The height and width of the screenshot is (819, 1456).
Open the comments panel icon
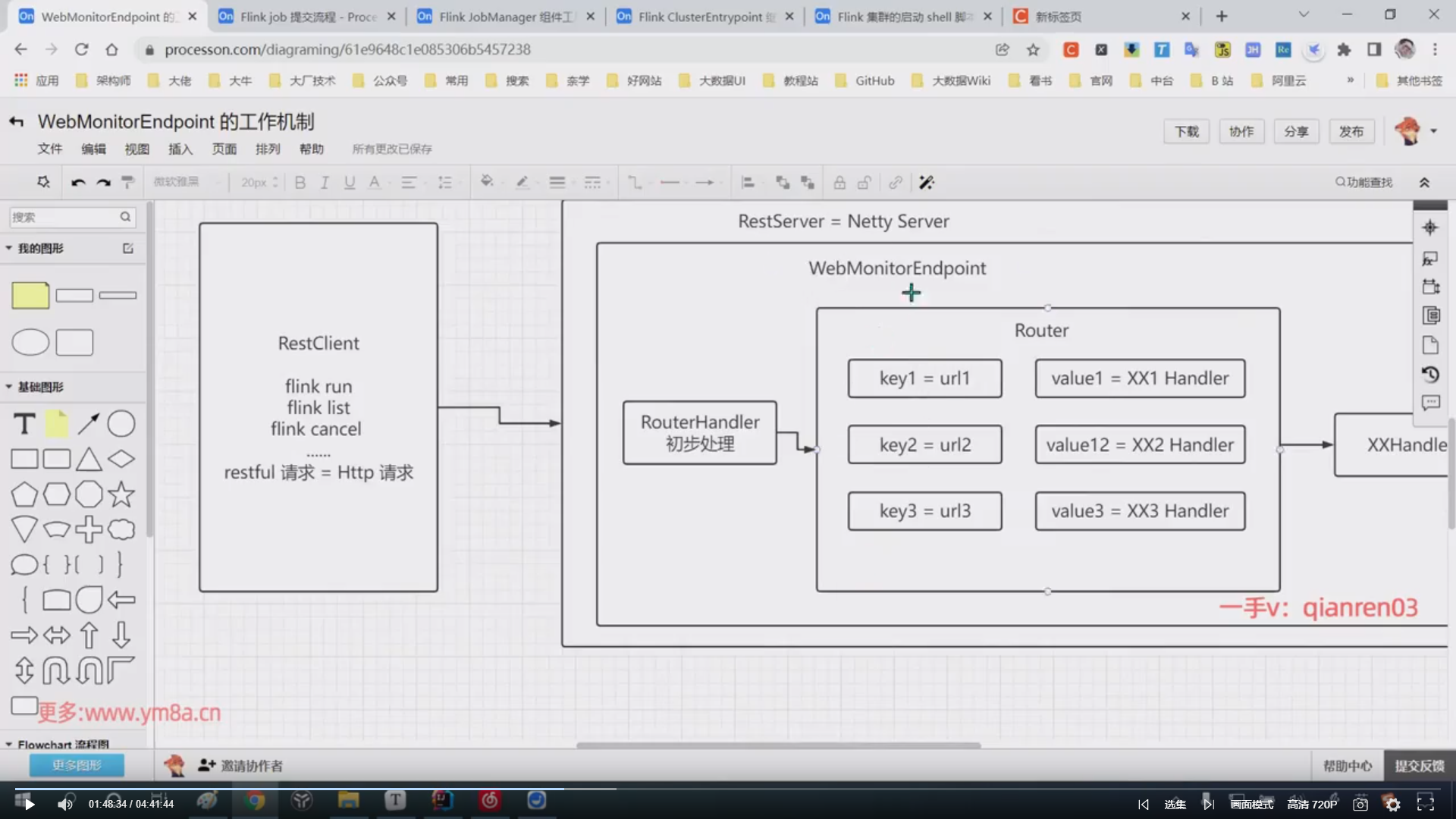[1430, 403]
